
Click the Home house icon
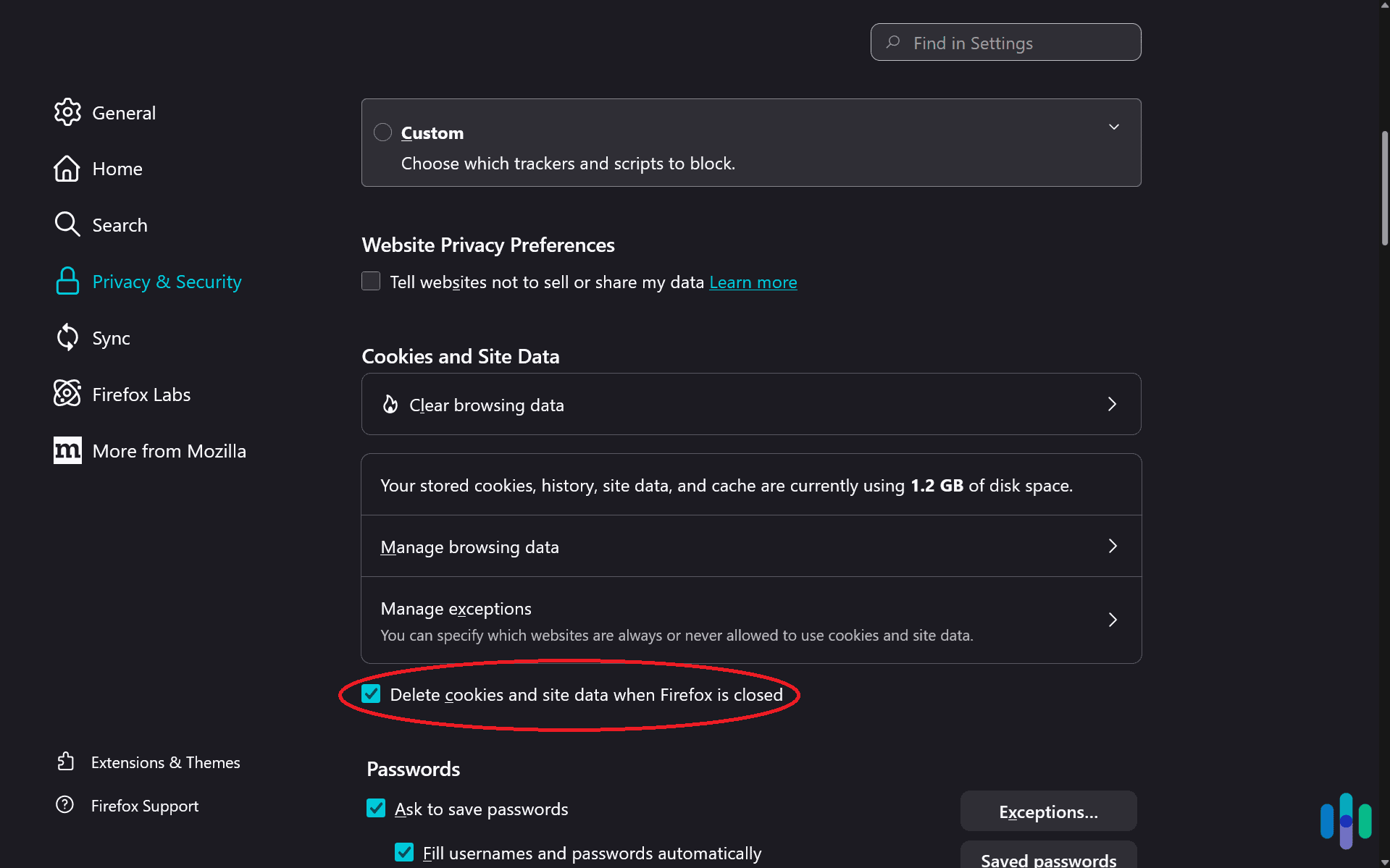[67, 169]
